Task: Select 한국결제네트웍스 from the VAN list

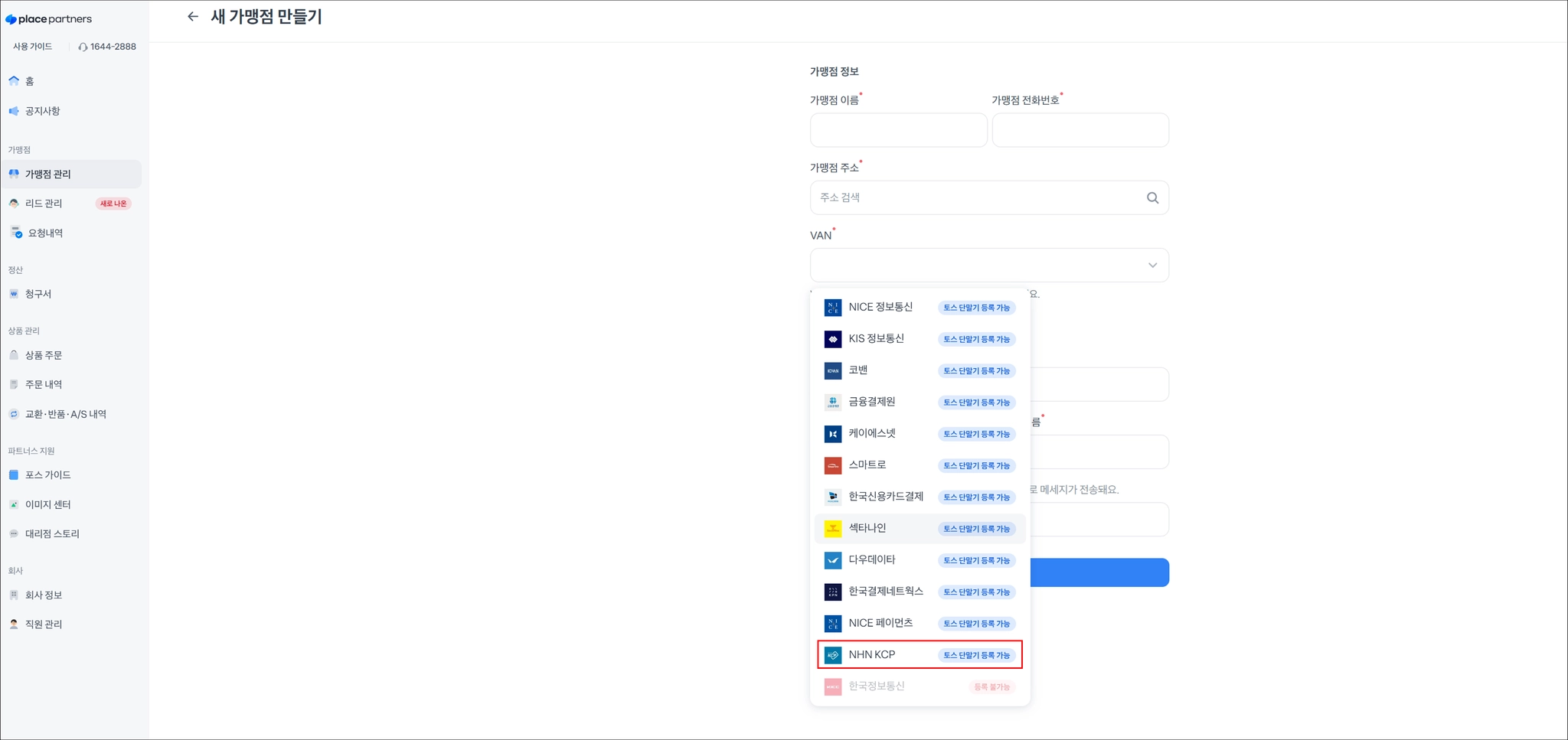Action: pyautogui.click(x=920, y=592)
